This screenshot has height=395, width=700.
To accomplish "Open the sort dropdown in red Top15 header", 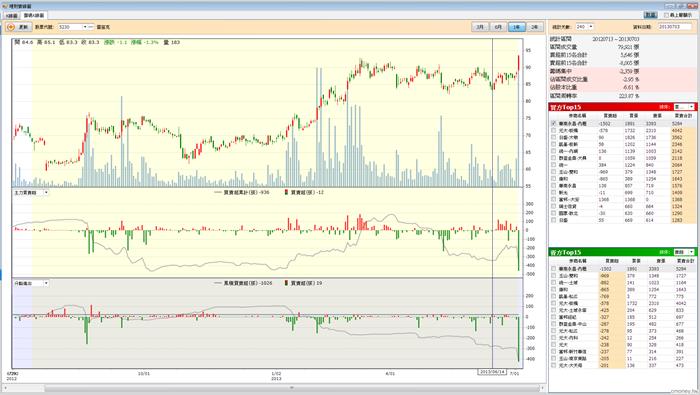I will point(692,107).
